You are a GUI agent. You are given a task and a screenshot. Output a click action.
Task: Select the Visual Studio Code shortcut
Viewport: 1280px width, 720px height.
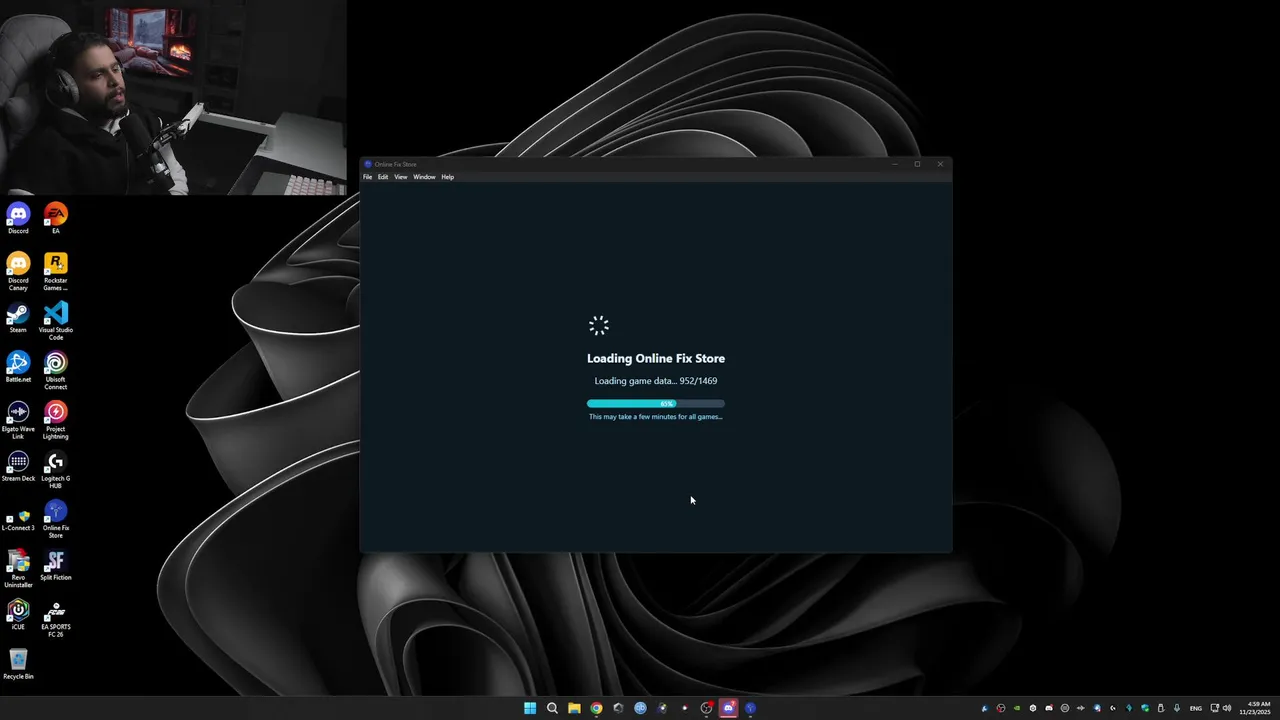click(x=56, y=321)
